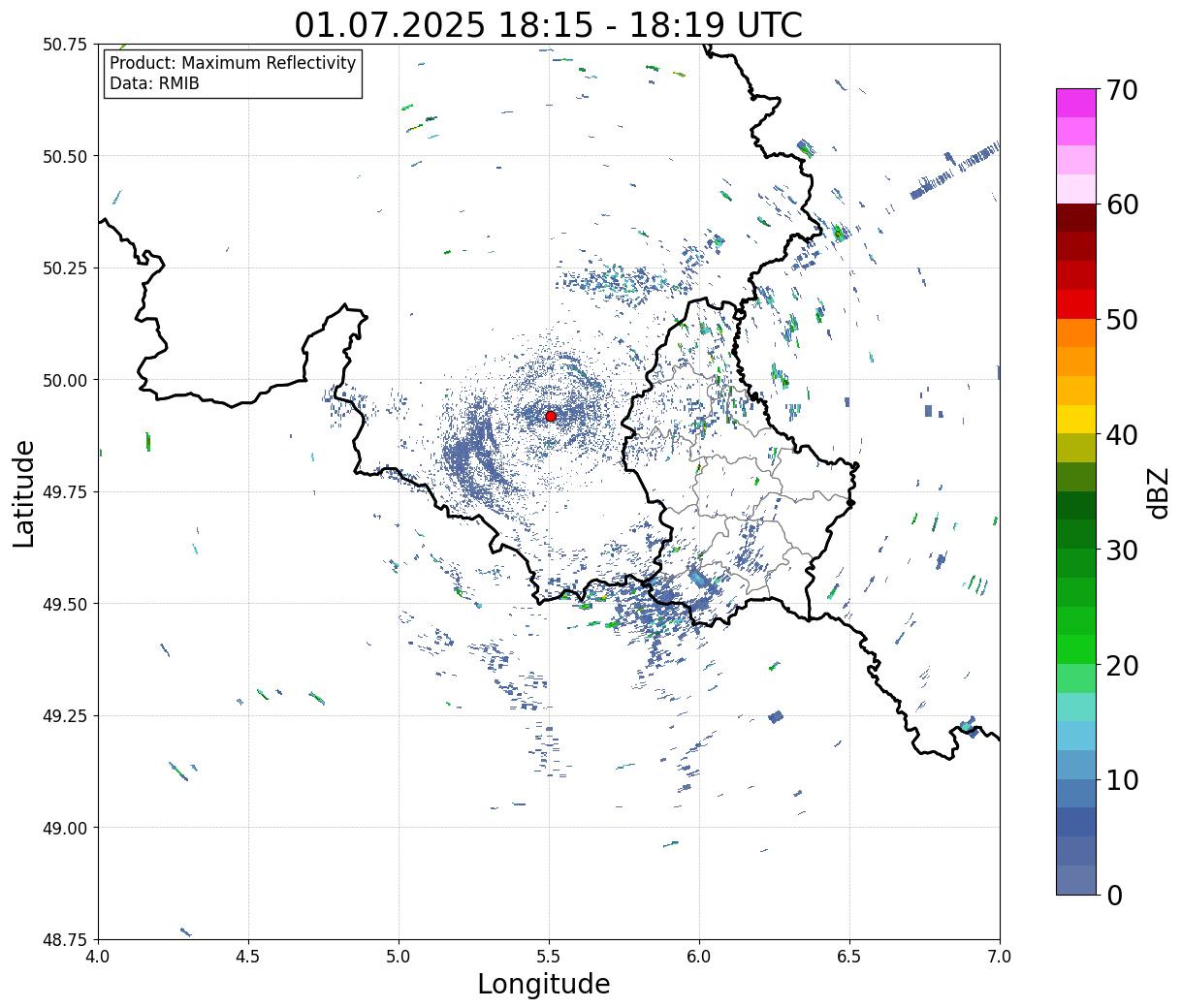This screenshot has height=1008, width=1182.
Task: Click the colorbar tick label 30
Action: pyautogui.click(x=1122, y=551)
